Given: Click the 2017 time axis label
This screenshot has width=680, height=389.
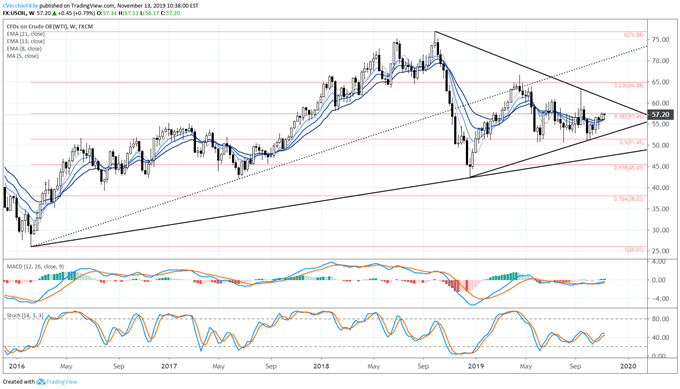Looking at the screenshot, I should click(169, 366).
